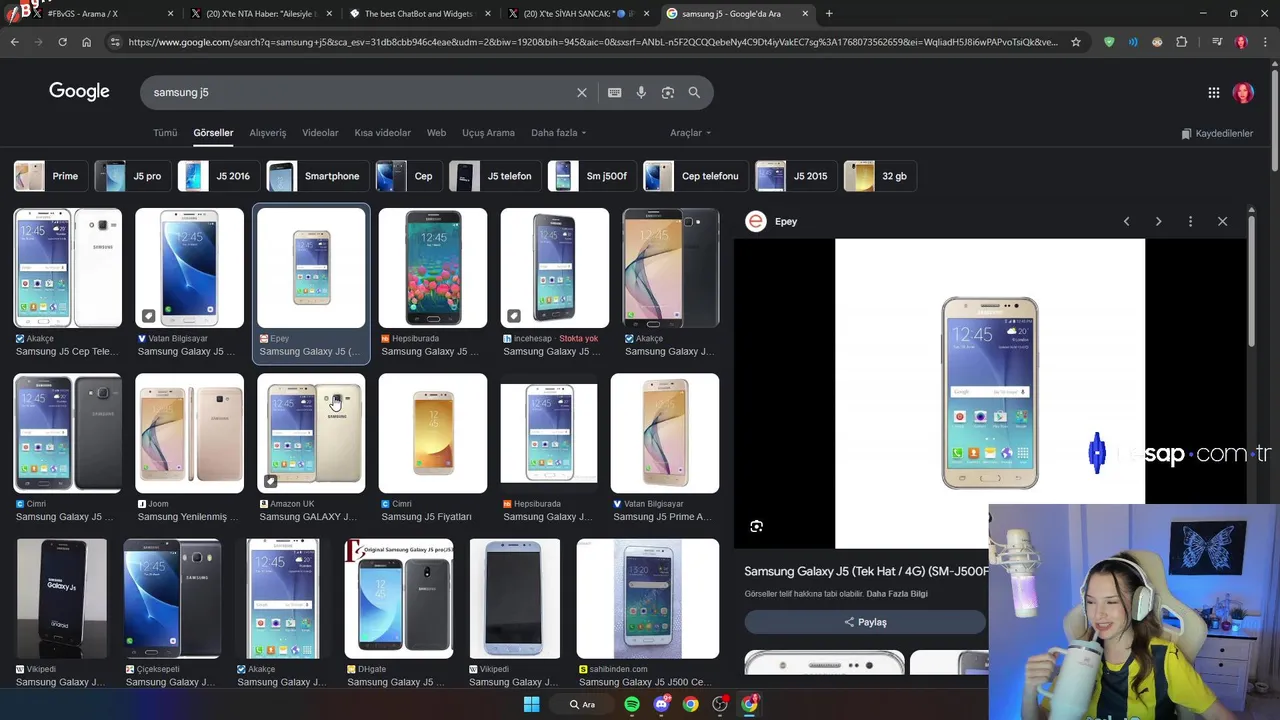The width and height of the screenshot is (1280, 720).
Task: Search inside the previewed image with Lens
Action: point(757,526)
